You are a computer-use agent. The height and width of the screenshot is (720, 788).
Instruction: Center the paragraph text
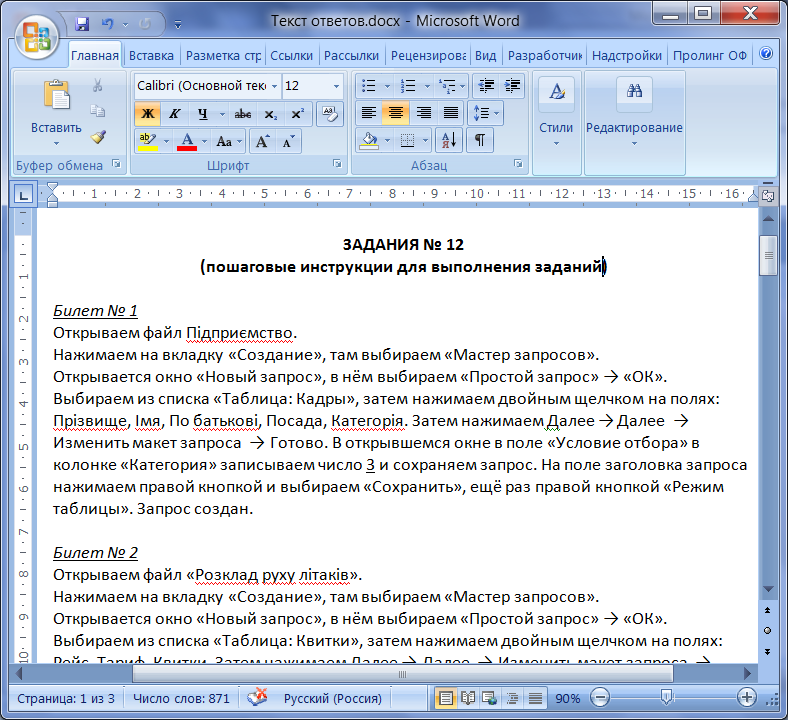[396, 113]
